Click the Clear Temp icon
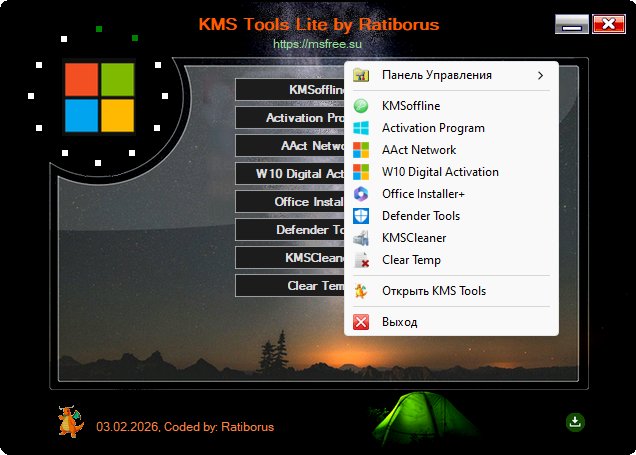 tap(361, 260)
